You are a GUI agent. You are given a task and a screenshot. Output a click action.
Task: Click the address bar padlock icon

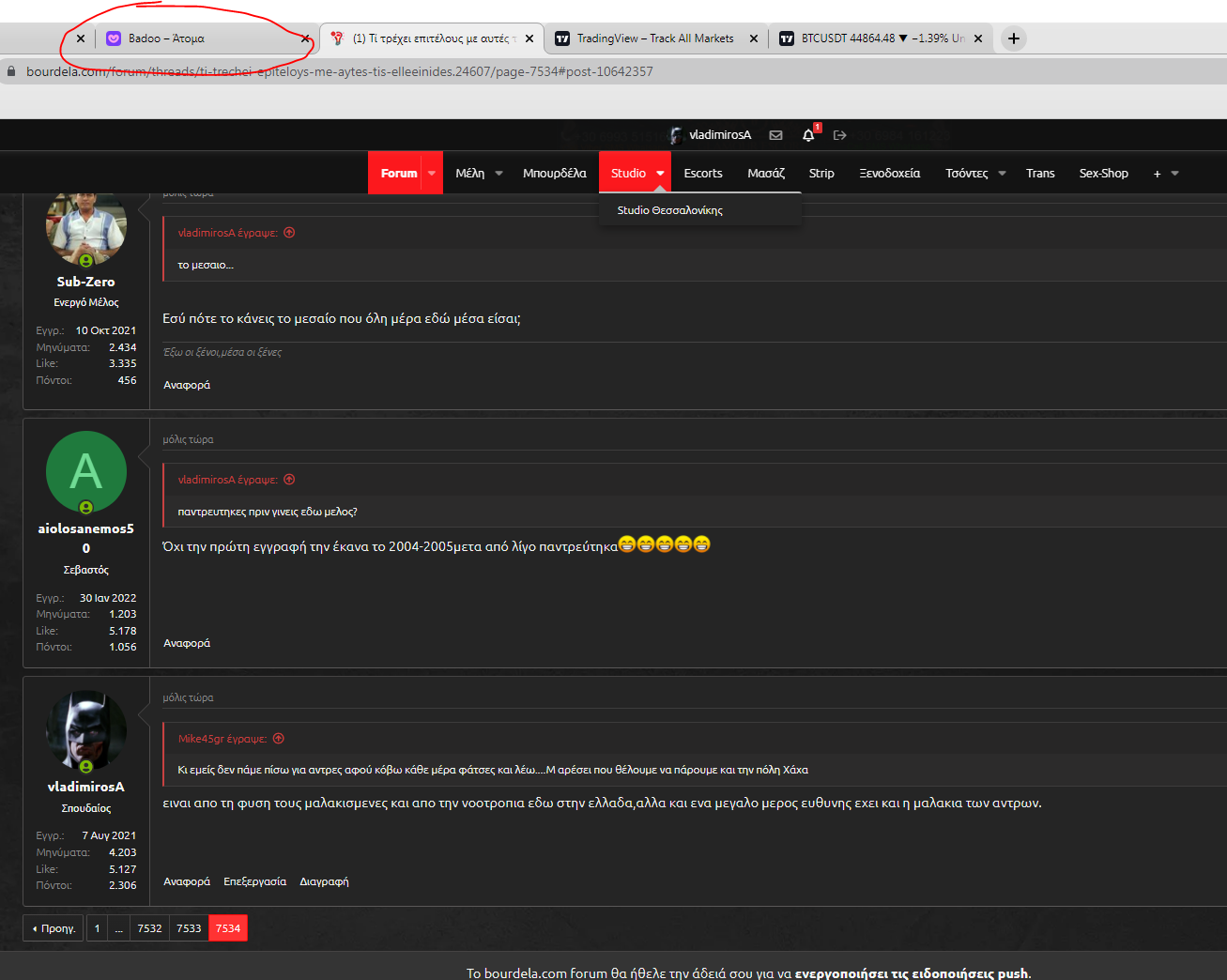[x=12, y=71]
